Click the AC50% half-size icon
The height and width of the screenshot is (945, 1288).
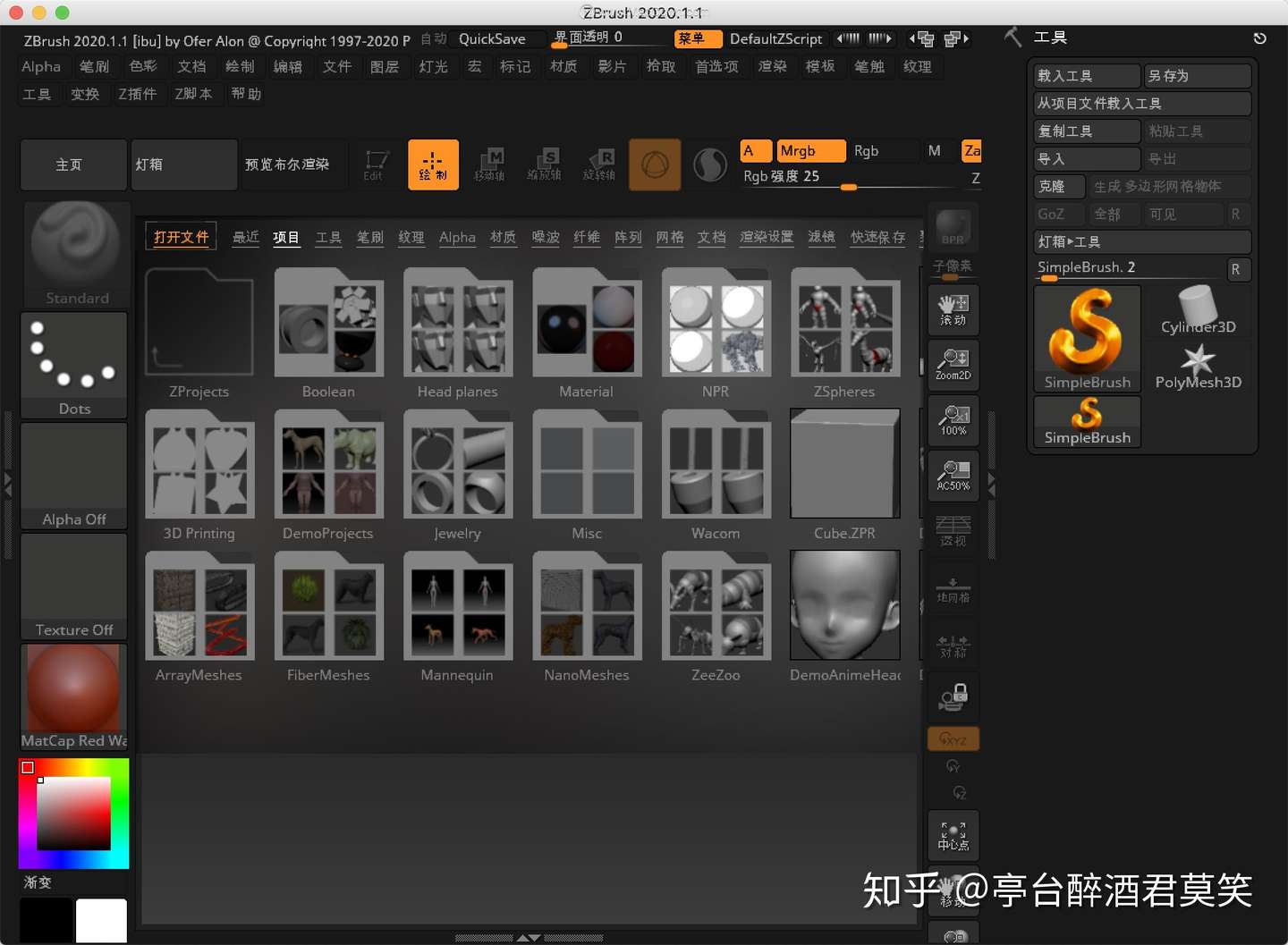[953, 475]
